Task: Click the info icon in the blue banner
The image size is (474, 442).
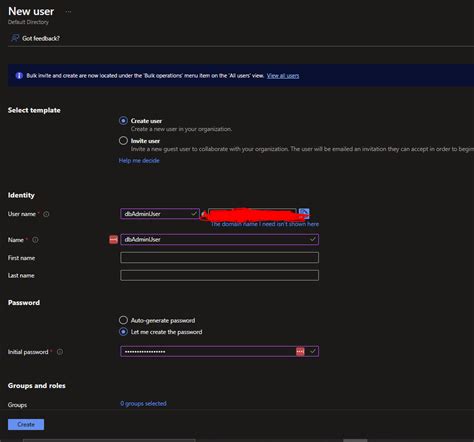Action: tap(19, 76)
